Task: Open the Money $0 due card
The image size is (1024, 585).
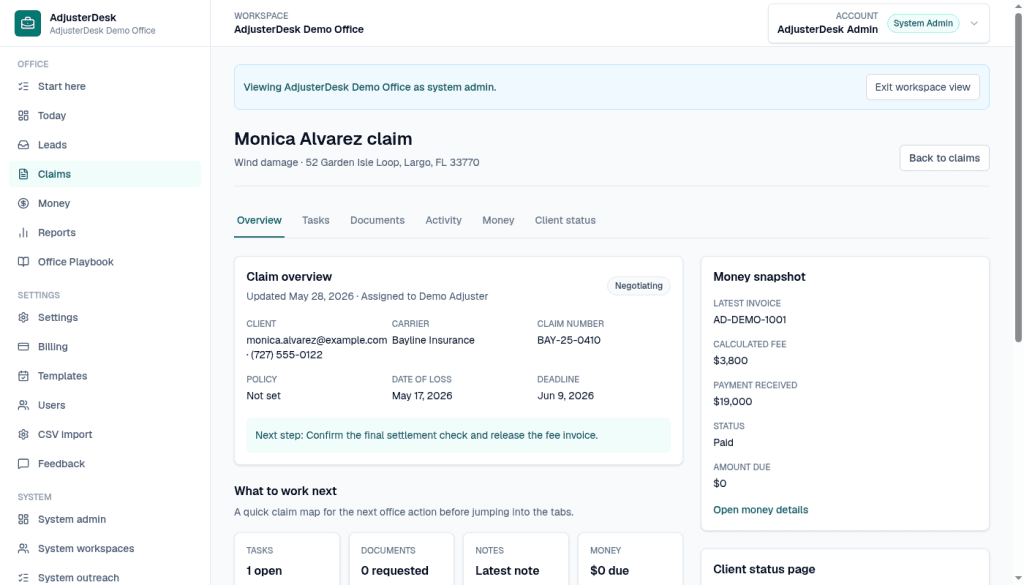Action: 630,560
